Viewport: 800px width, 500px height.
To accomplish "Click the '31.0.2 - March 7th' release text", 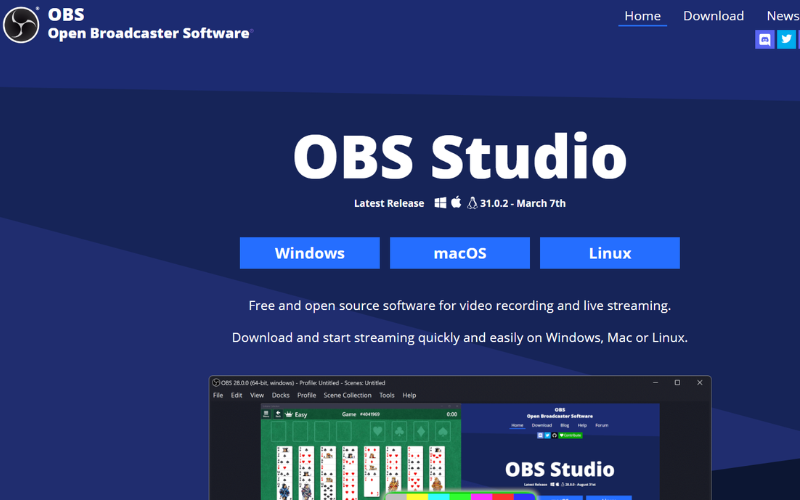I will (523, 203).
